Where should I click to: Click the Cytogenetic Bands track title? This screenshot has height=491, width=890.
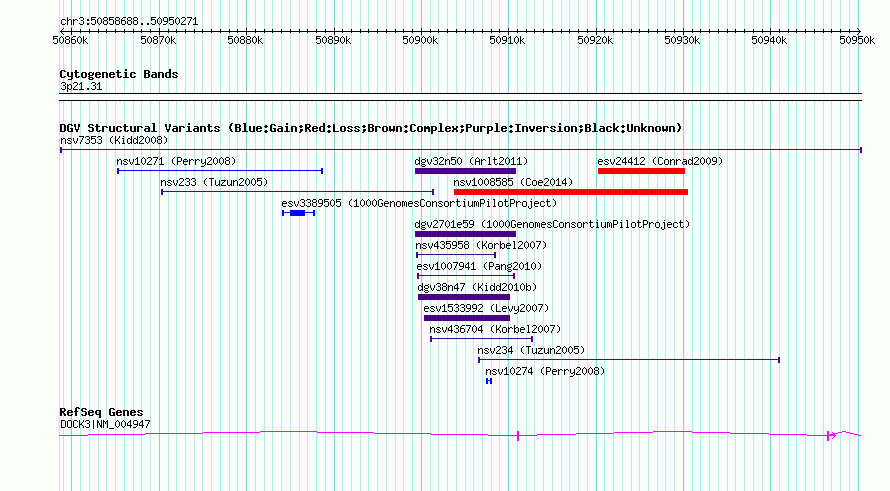click(119, 74)
